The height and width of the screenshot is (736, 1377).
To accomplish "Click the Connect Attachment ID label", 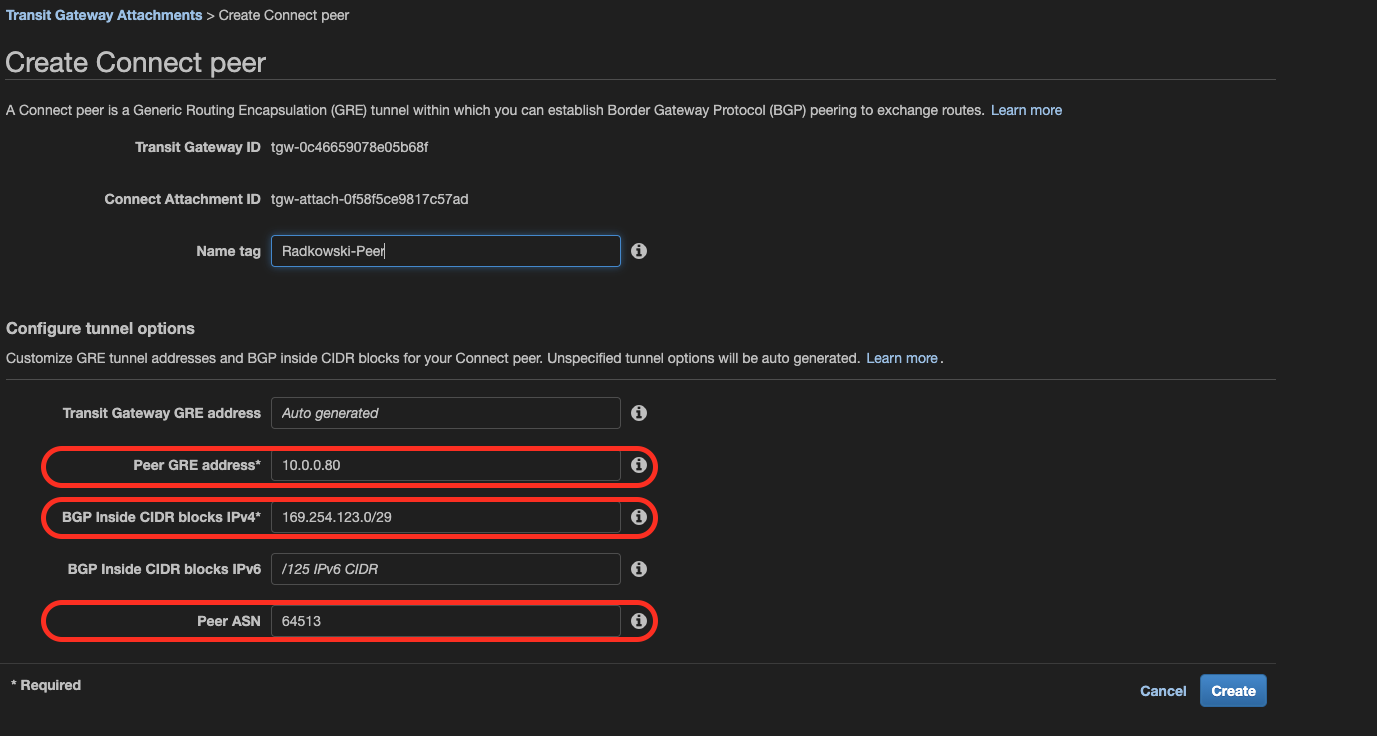I will click(x=183, y=199).
